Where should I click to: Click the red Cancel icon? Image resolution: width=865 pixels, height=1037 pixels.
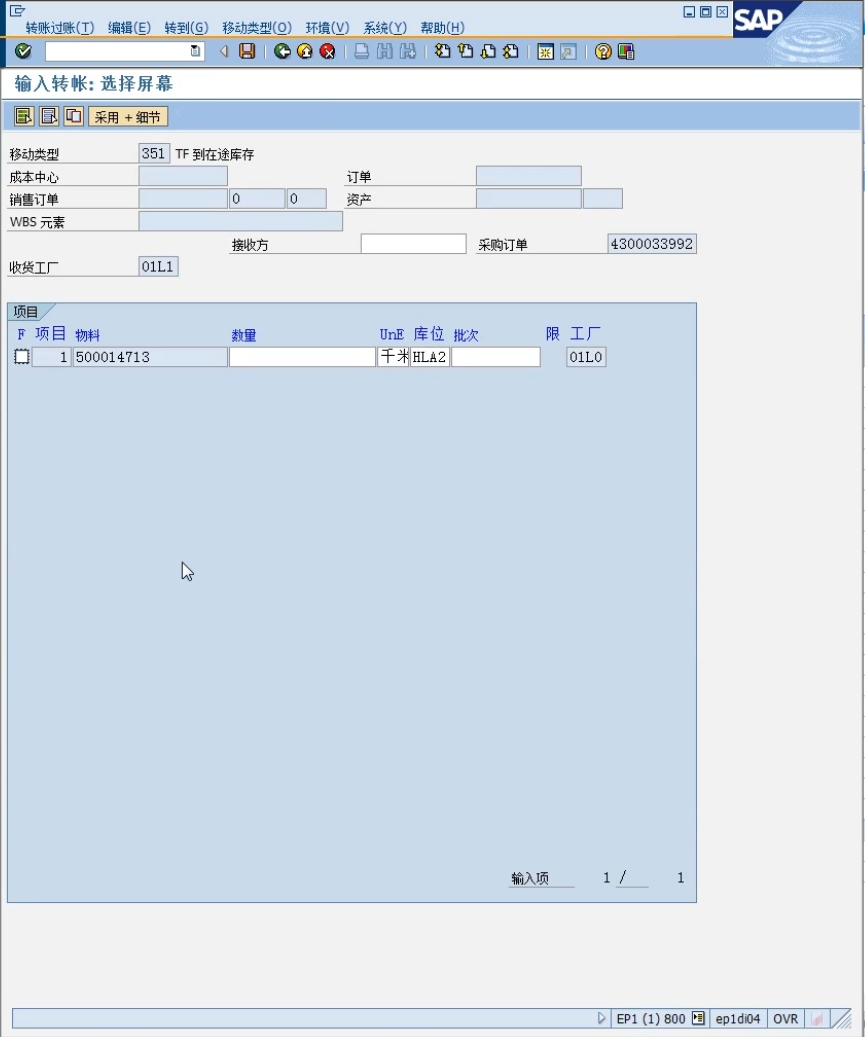(327, 51)
